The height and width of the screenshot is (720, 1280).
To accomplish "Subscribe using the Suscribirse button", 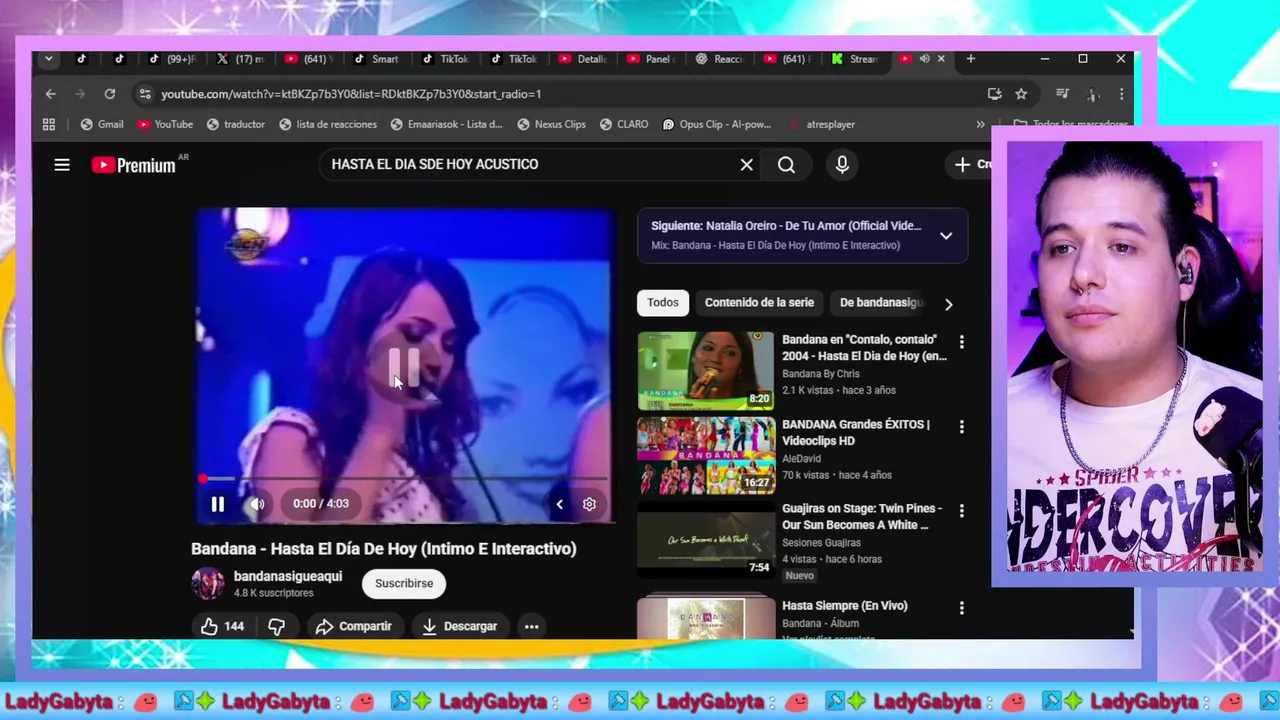I will point(404,583).
